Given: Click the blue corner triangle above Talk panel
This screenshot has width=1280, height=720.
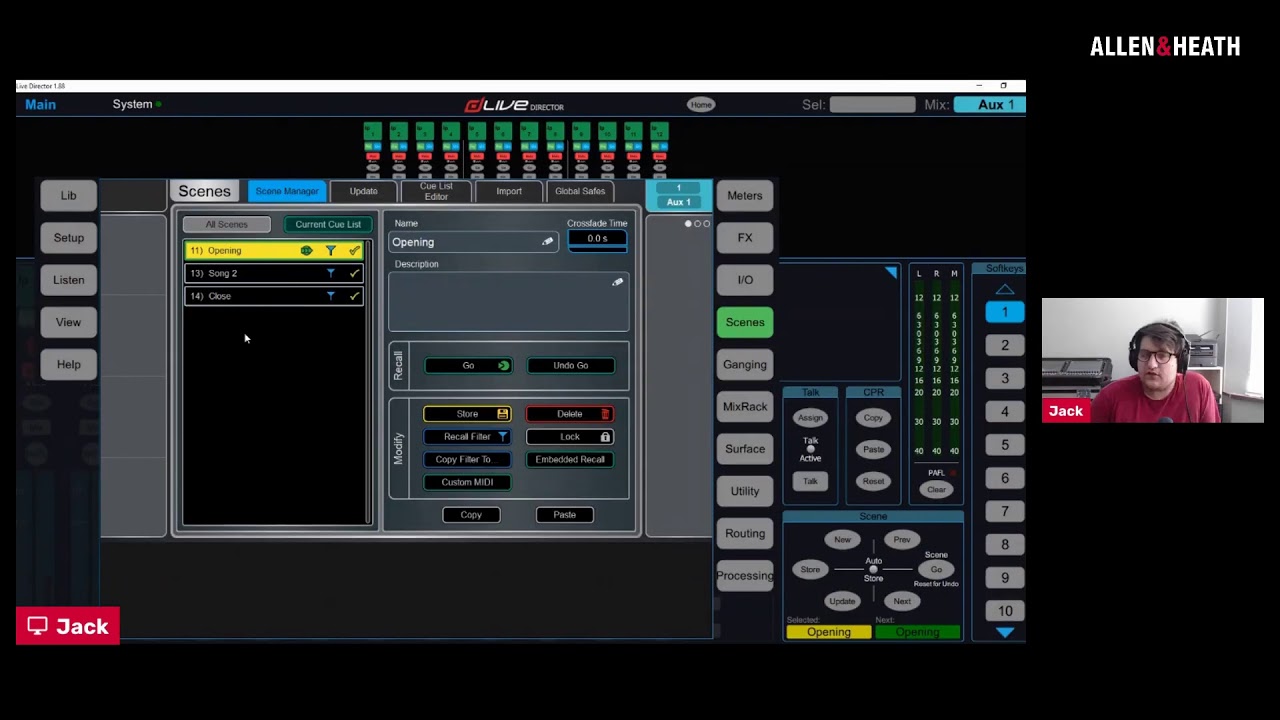Looking at the screenshot, I should point(891,272).
